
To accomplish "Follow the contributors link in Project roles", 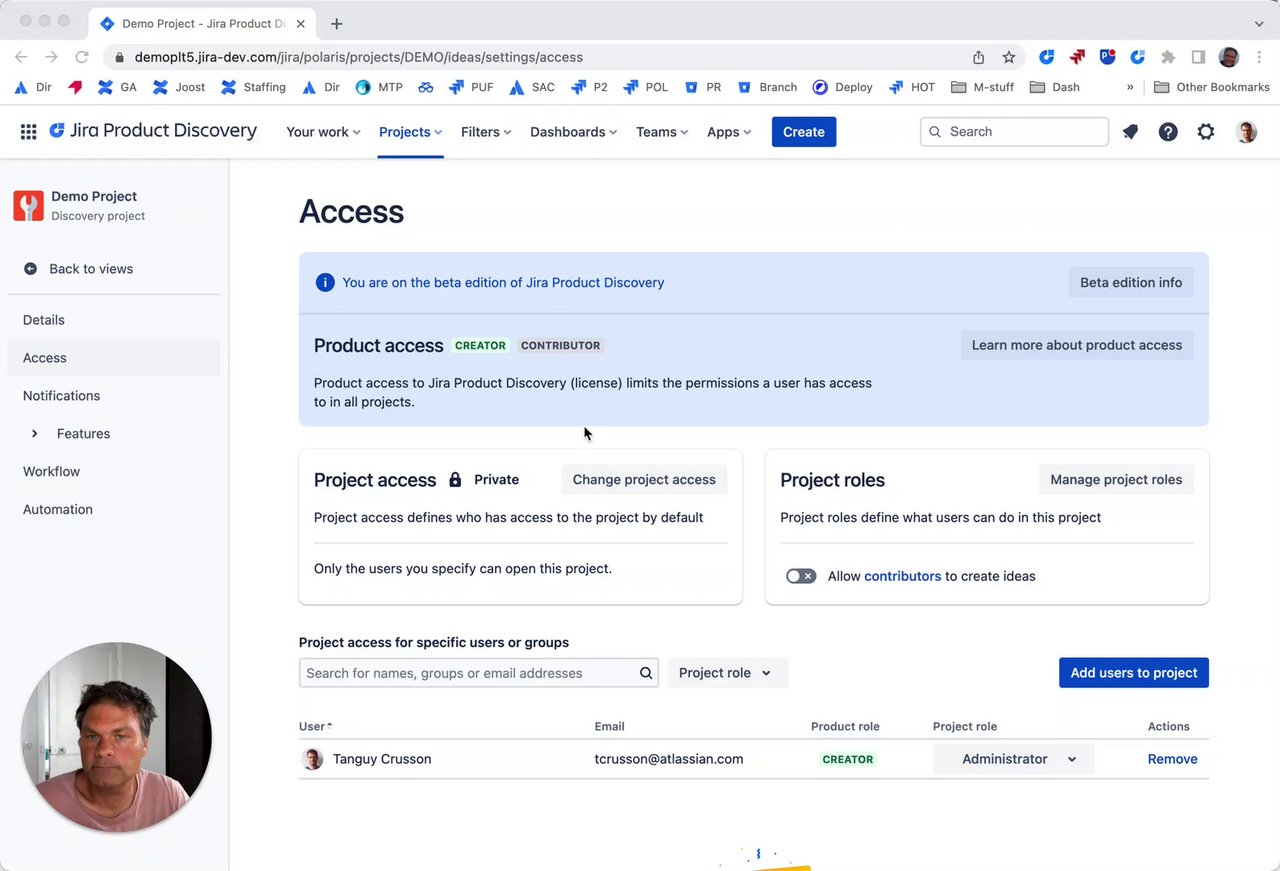I will pos(902,576).
